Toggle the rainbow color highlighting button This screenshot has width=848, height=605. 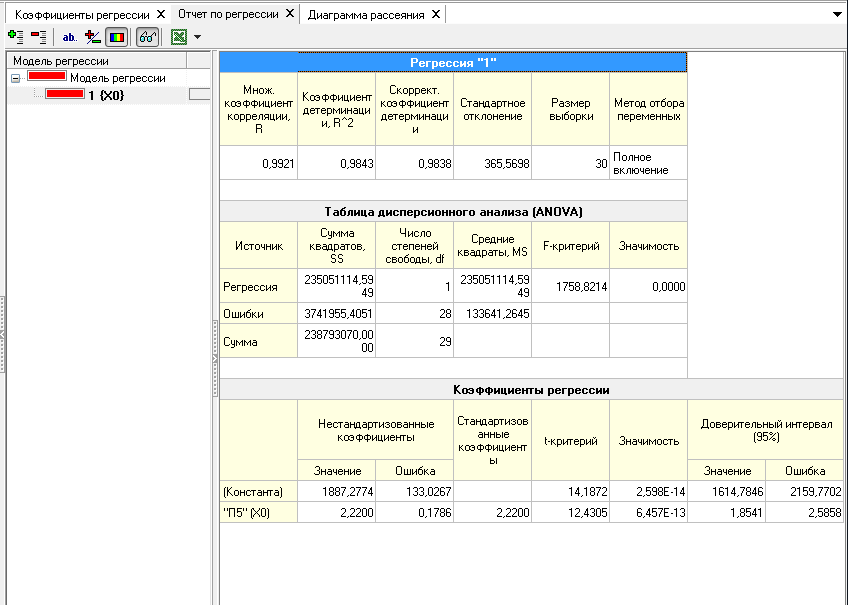point(117,37)
